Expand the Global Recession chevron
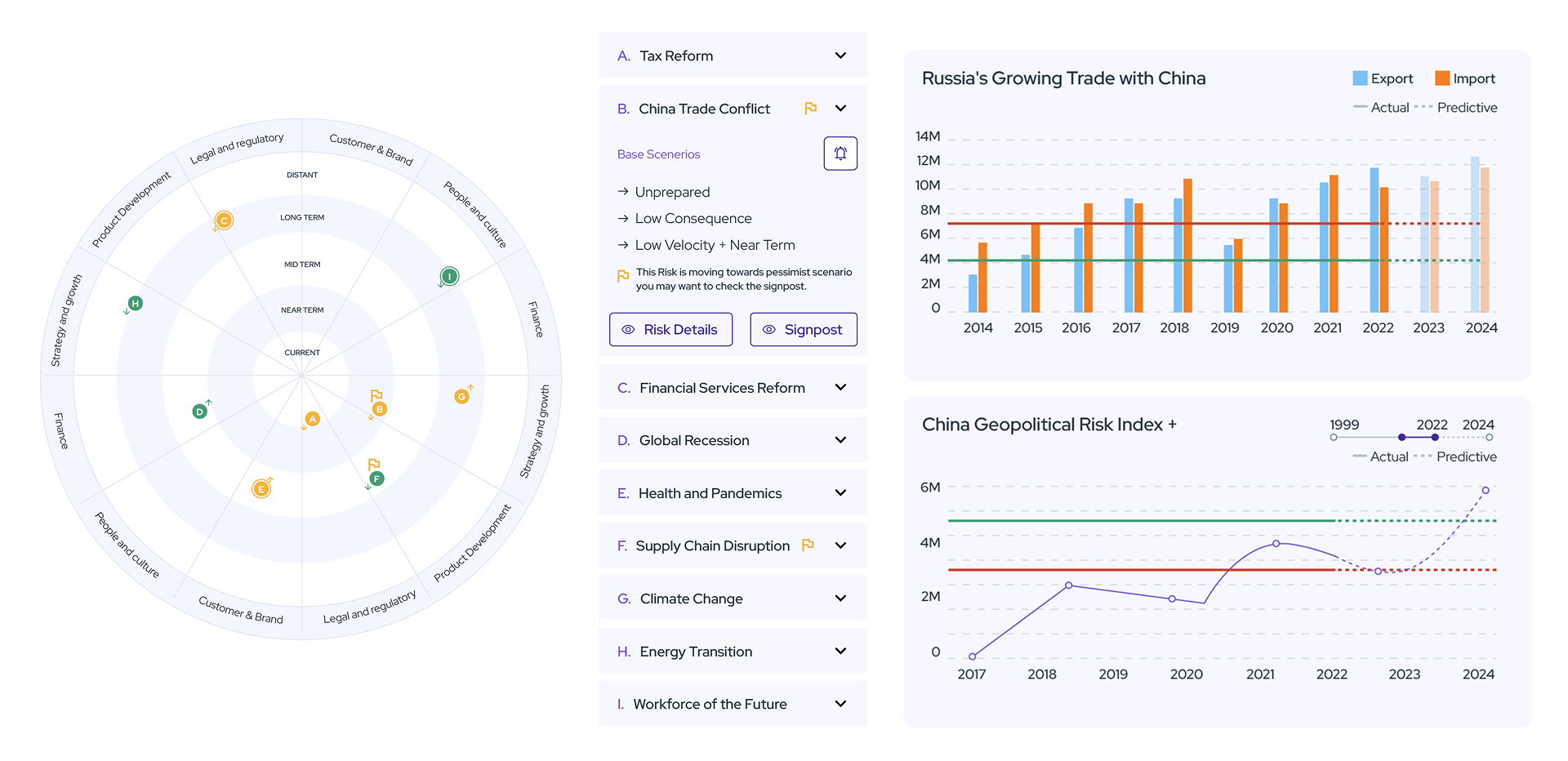The image size is (1568, 761). point(840,440)
